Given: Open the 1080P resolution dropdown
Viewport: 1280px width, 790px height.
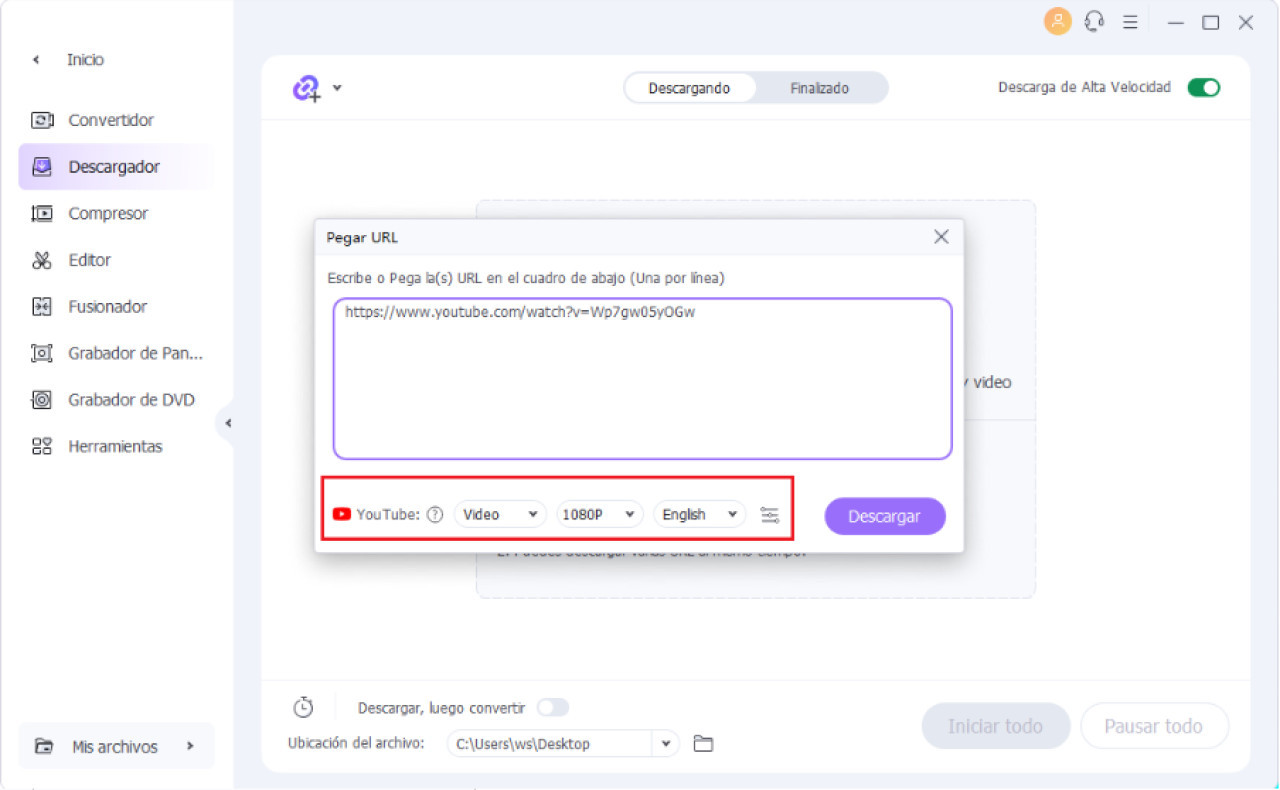Looking at the screenshot, I should click(x=599, y=515).
